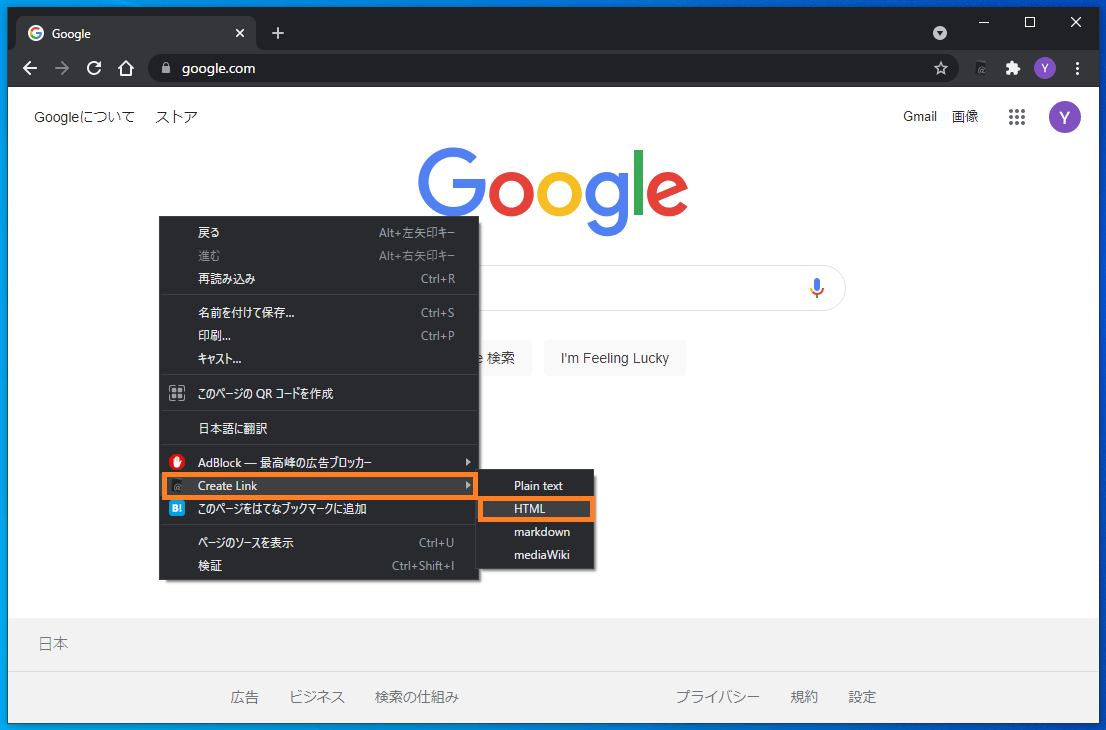Pick mediaWiki in Create Link submenu

click(536, 555)
